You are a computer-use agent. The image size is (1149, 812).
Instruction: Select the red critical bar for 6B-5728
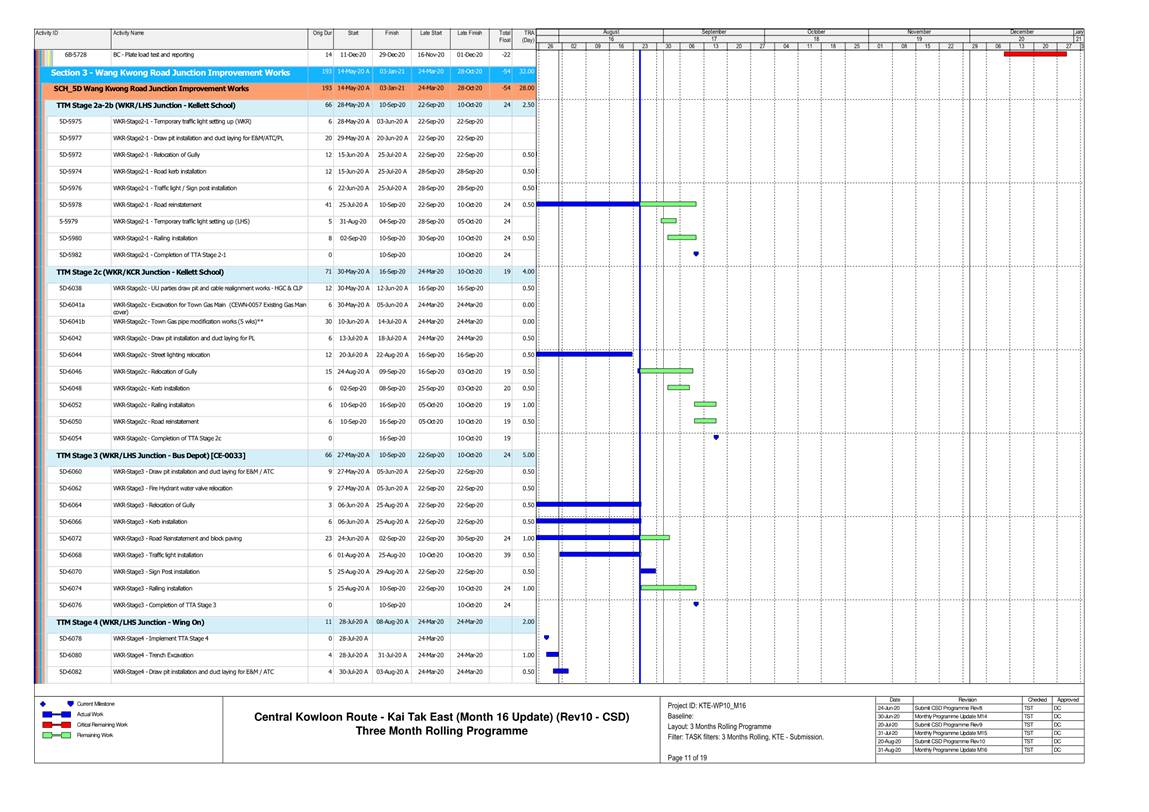coord(1034,54)
